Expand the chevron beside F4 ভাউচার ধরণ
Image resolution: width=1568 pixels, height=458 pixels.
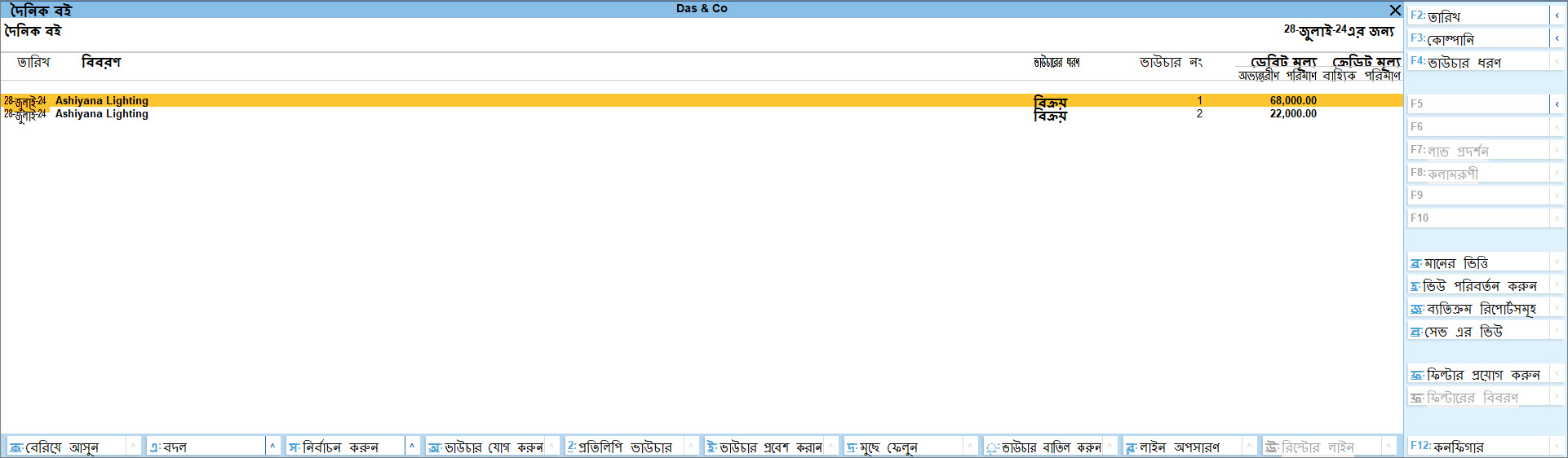click(x=1557, y=61)
